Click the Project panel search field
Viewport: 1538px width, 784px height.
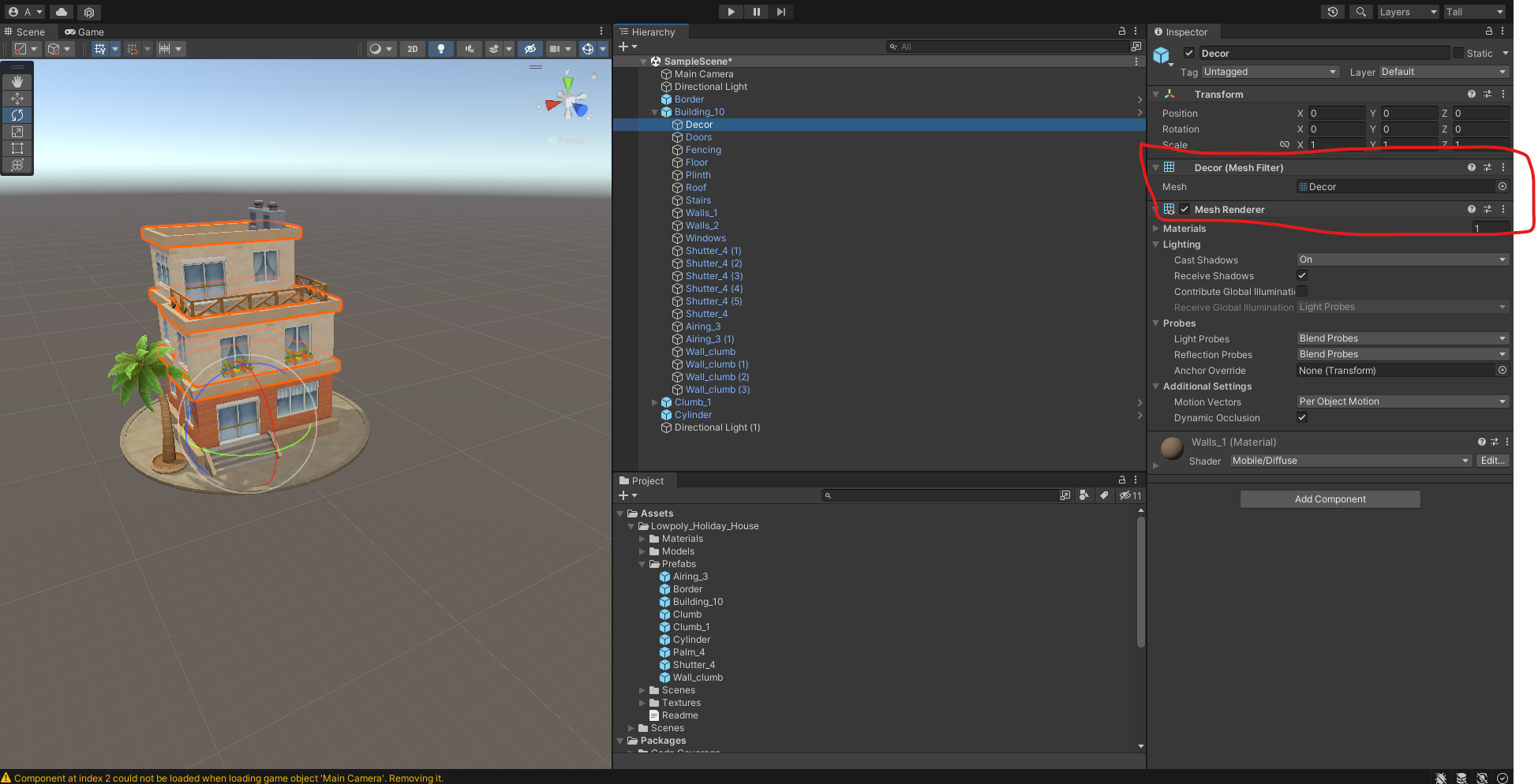click(943, 495)
